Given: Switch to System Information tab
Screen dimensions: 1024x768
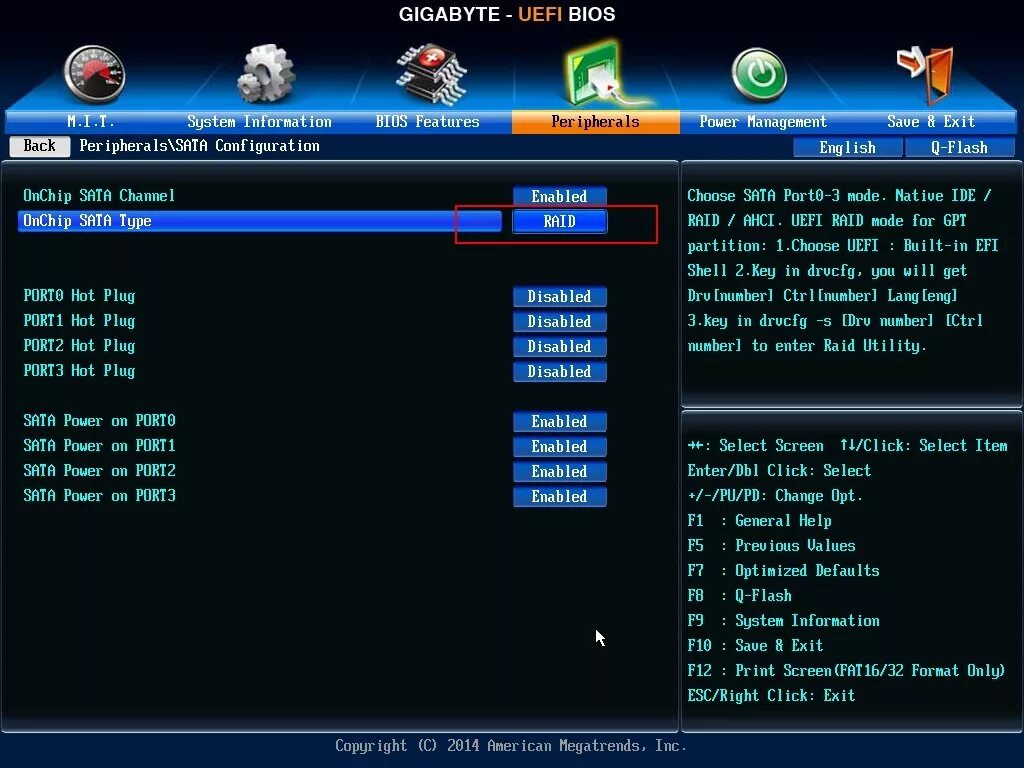Looking at the screenshot, I should coord(259,121).
